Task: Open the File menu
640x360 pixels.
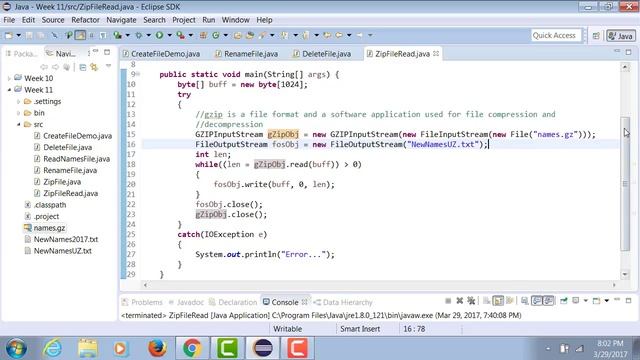Action: point(9,20)
